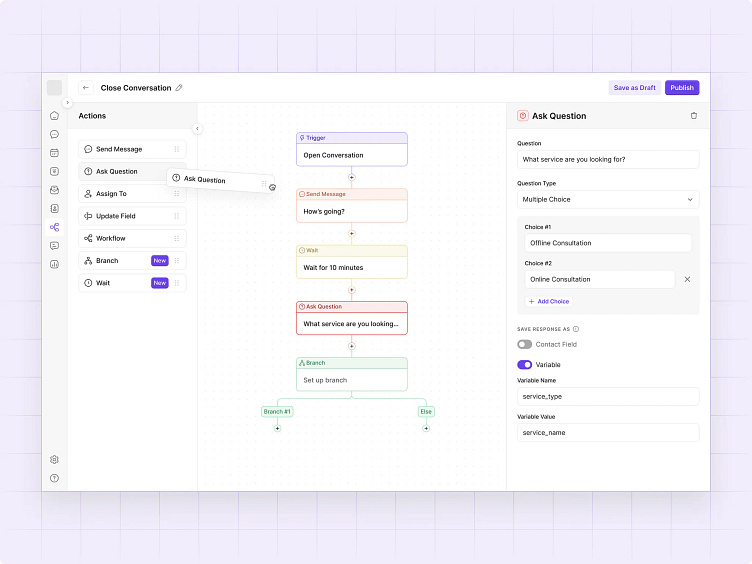Go back with the arrow button
The width and height of the screenshot is (752, 564).
[85, 88]
